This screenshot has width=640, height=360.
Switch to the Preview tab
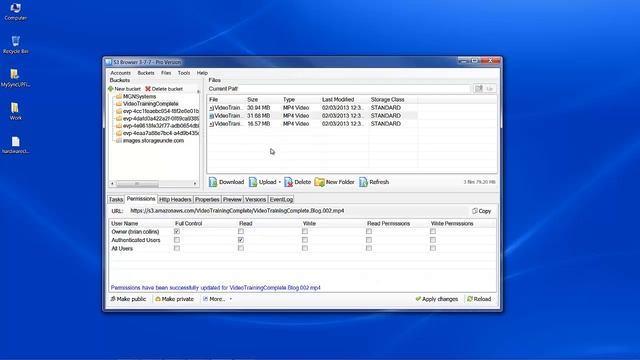coord(232,200)
